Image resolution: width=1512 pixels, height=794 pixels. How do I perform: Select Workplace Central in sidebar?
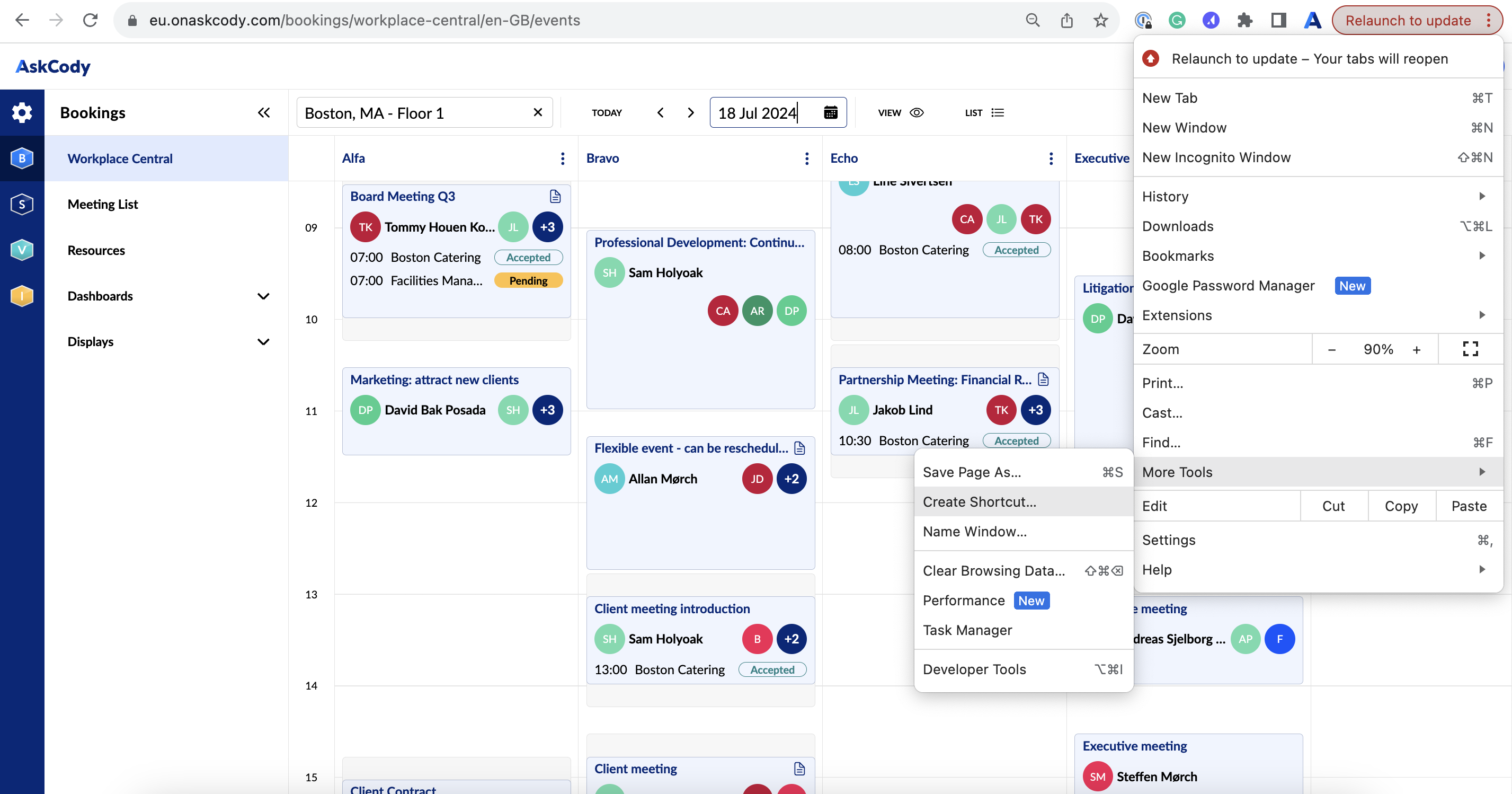coord(166,158)
